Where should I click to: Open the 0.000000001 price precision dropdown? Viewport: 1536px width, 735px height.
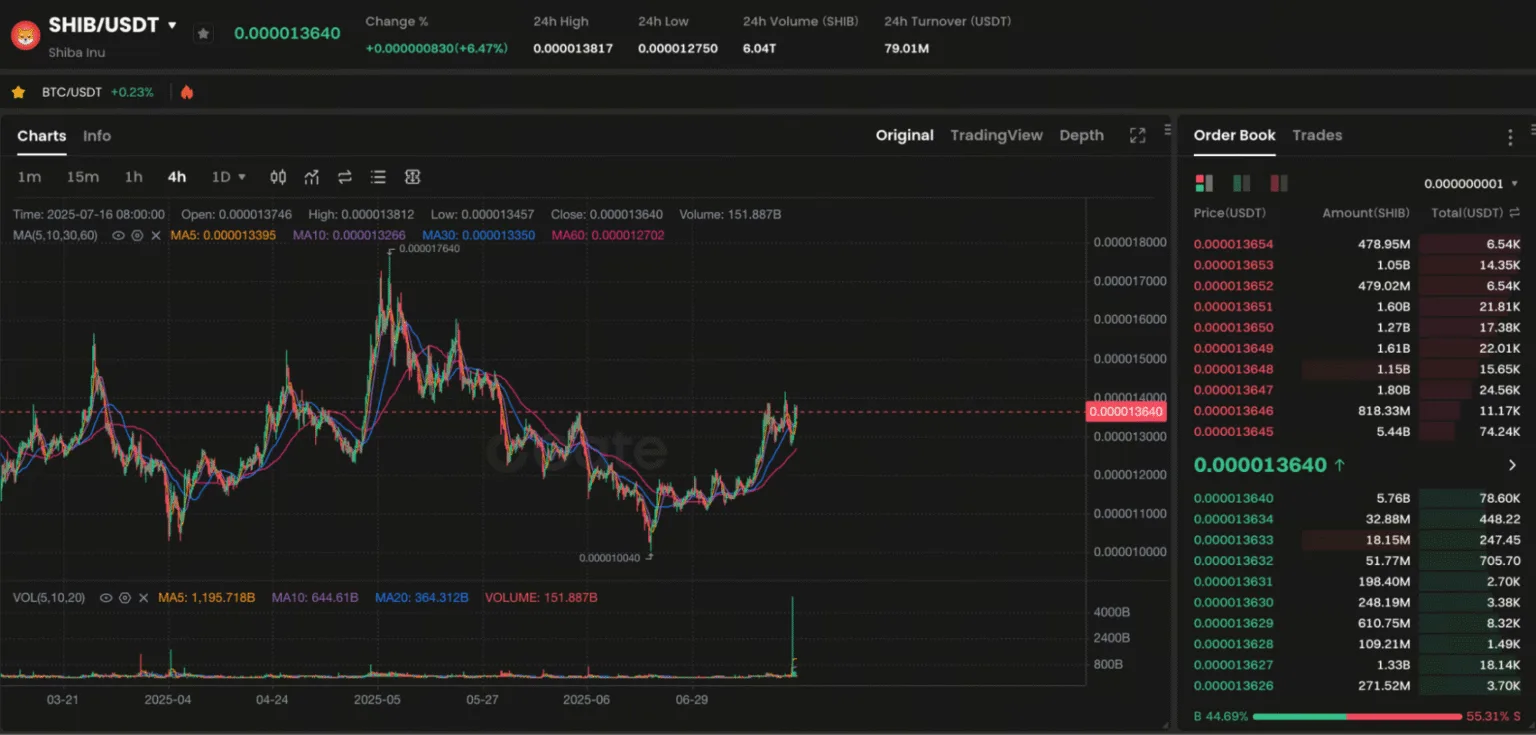1470,184
